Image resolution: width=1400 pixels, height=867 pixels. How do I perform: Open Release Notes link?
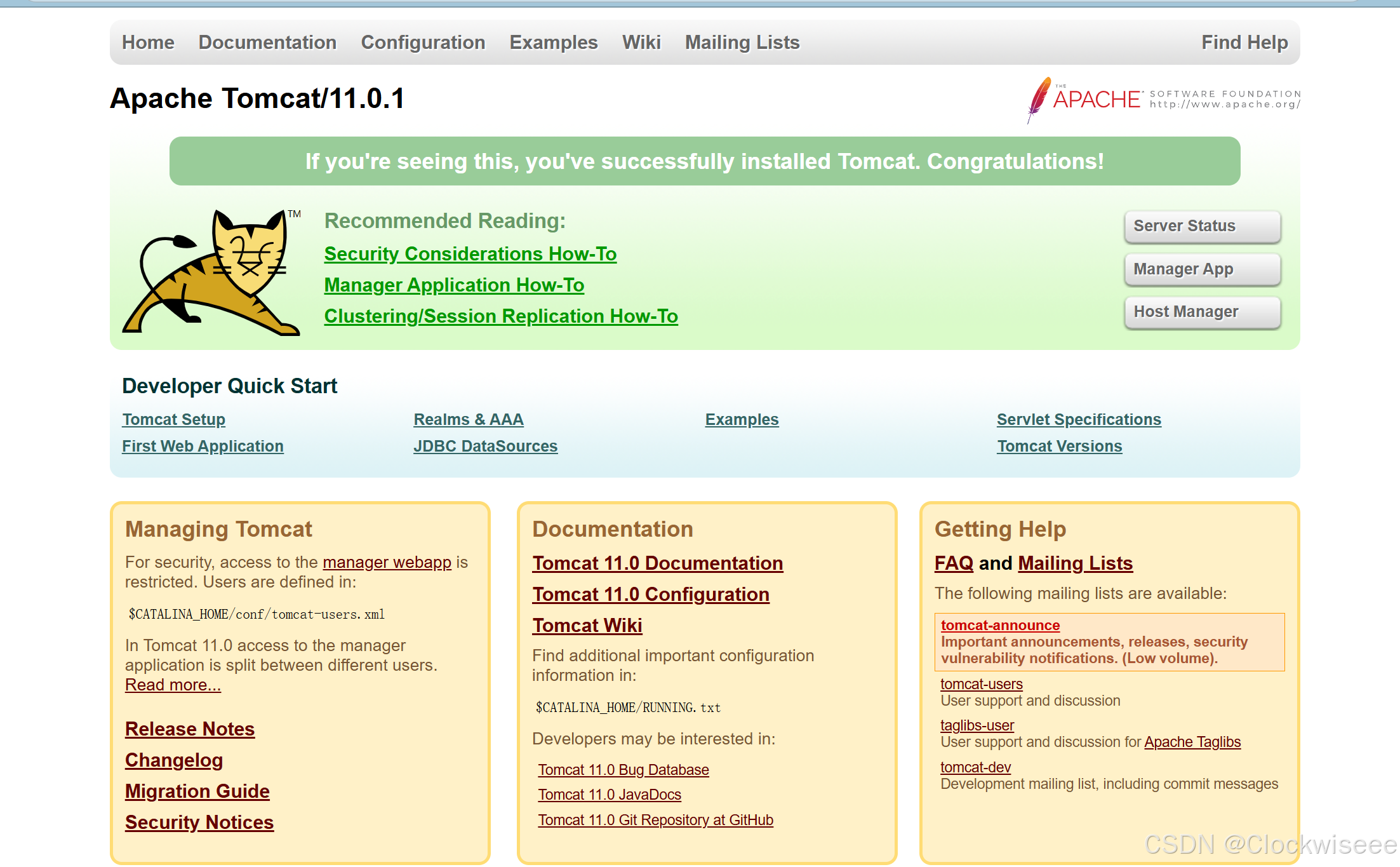point(189,729)
